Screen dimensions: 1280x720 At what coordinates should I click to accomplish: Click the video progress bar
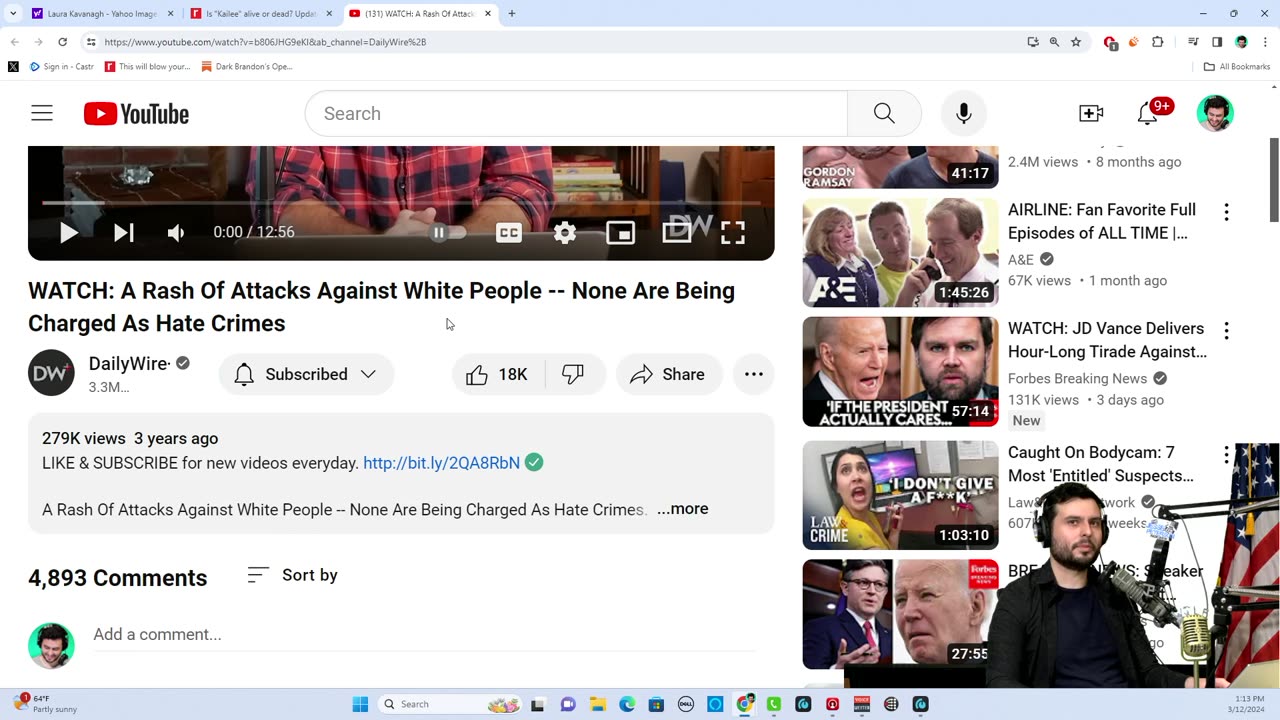tap(401, 203)
